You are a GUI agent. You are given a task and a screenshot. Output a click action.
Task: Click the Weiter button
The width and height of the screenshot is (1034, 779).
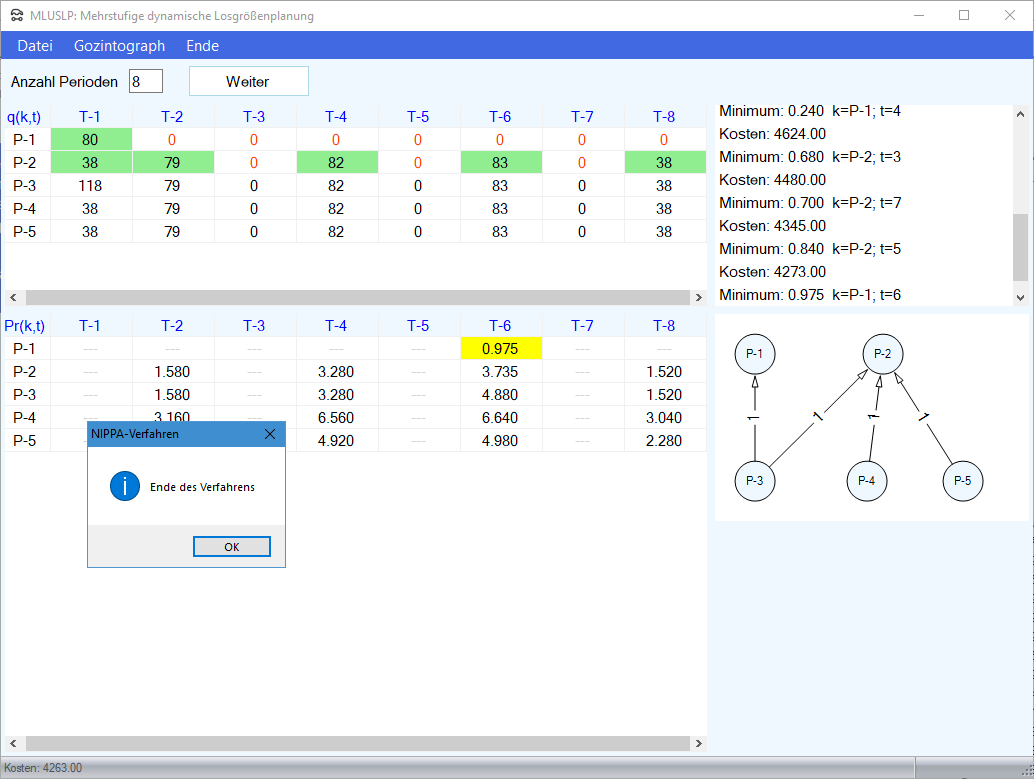click(248, 82)
